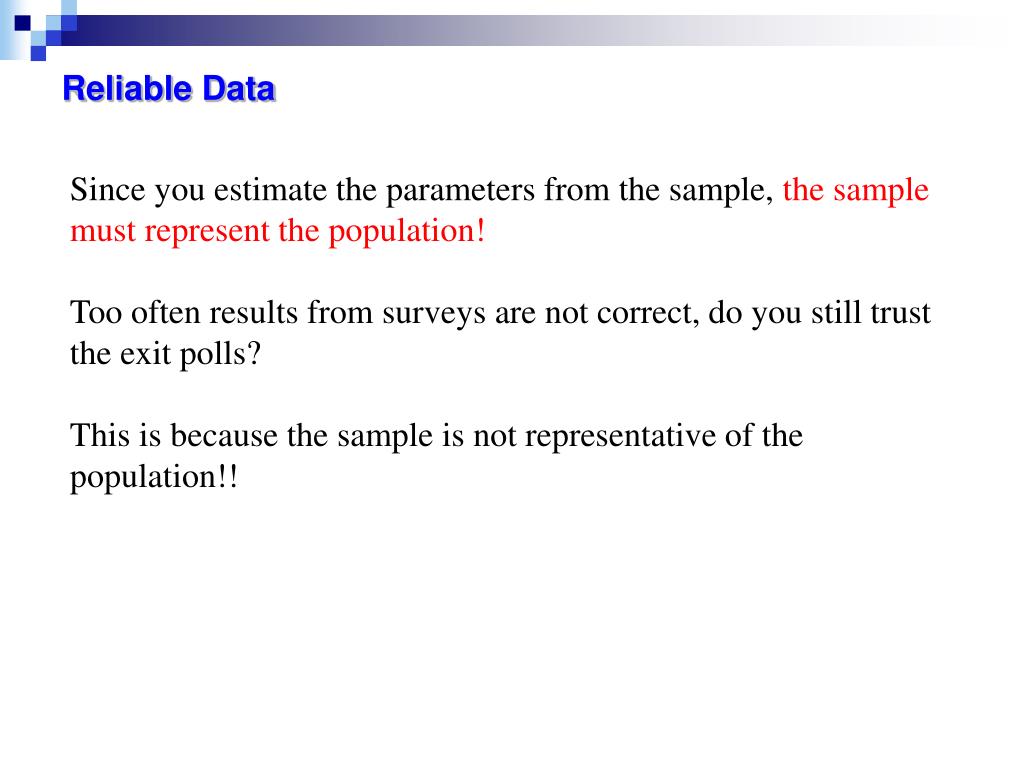
Task: Click the final word 'population!!'
Action: 154,478
